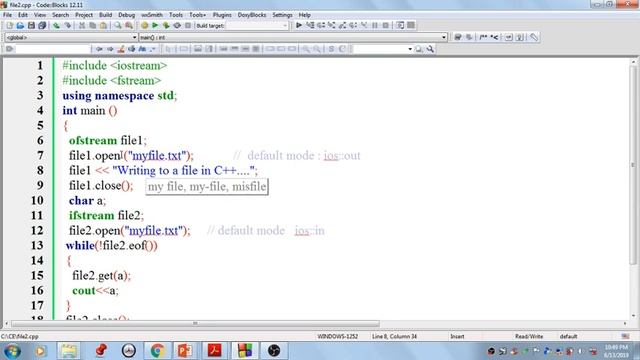Open the Windows Start button
640x360 pixels.
coord(12,351)
